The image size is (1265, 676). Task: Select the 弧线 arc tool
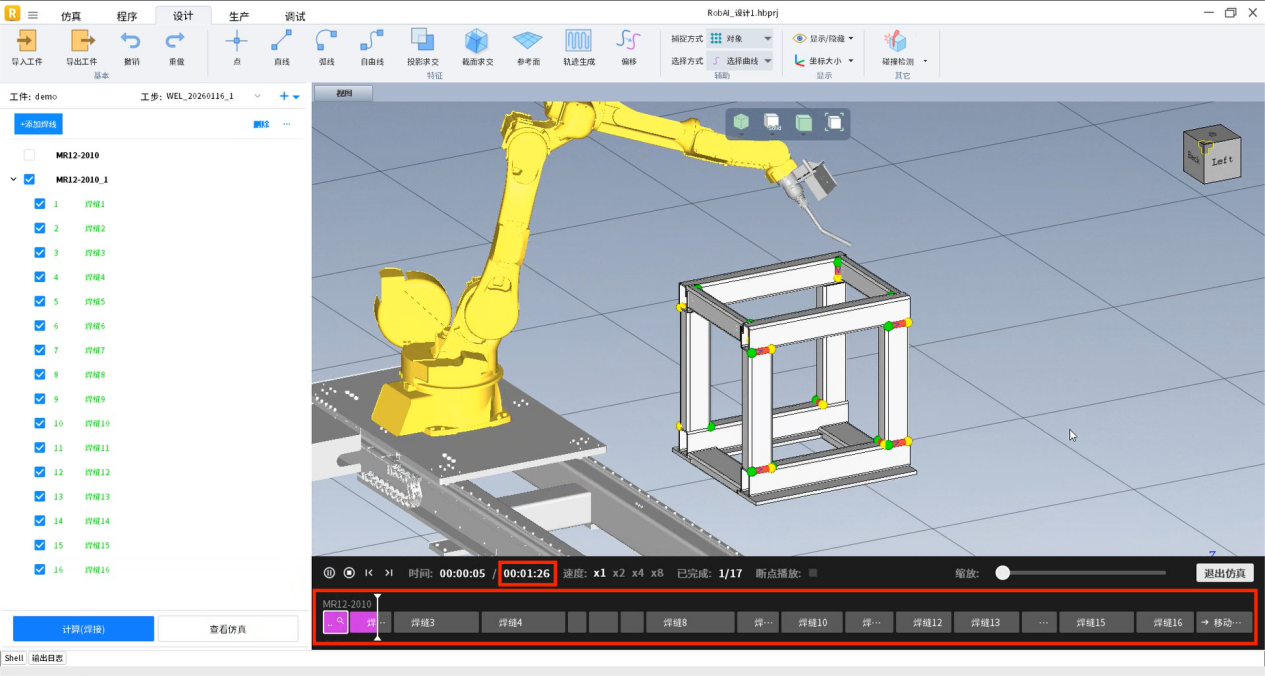(326, 41)
